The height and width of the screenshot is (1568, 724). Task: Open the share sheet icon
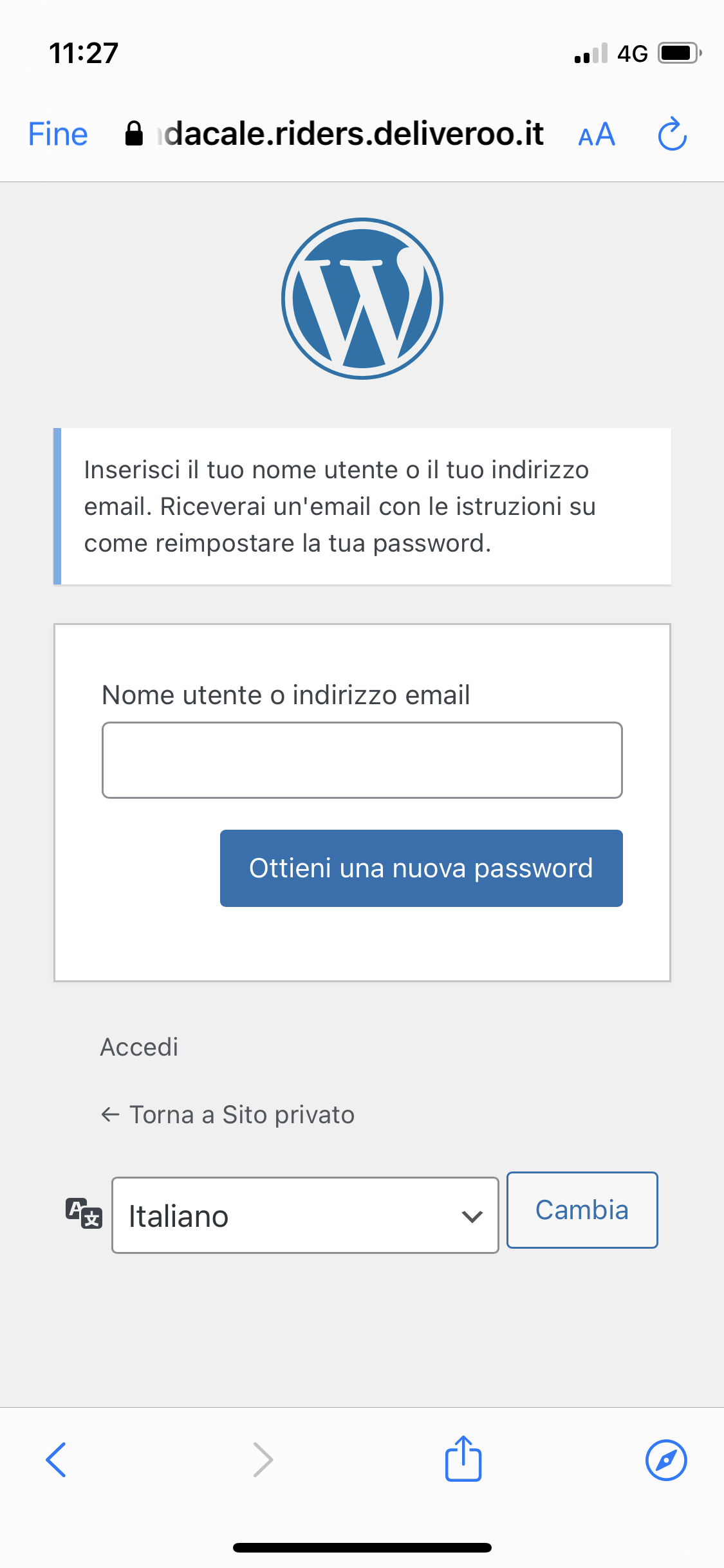(x=463, y=1459)
